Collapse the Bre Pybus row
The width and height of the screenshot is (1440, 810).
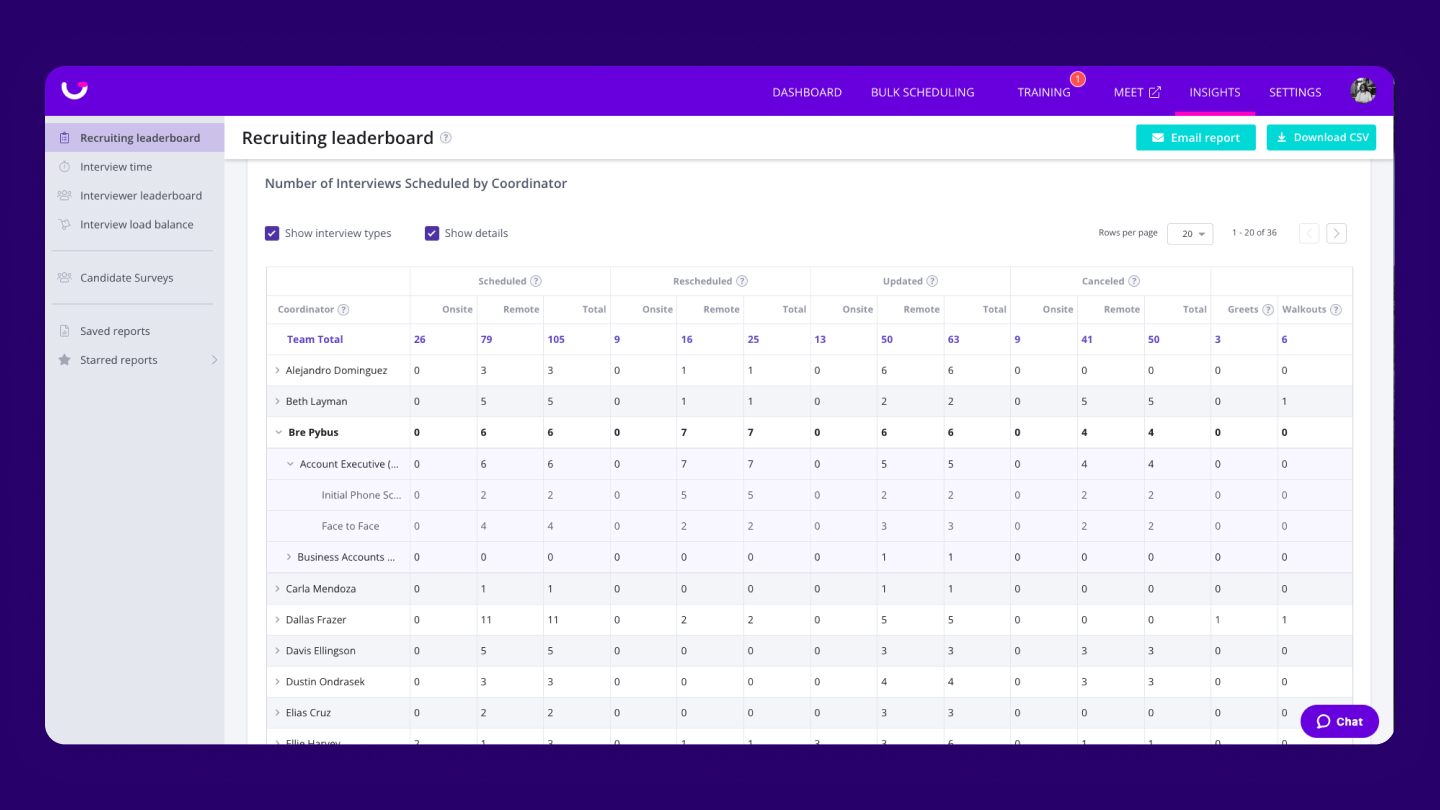(x=278, y=433)
